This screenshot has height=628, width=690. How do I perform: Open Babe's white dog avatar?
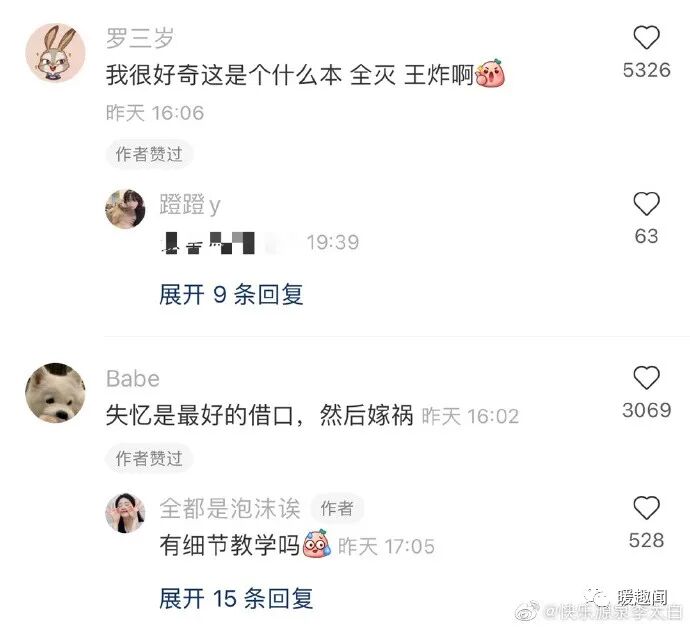click(x=55, y=393)
